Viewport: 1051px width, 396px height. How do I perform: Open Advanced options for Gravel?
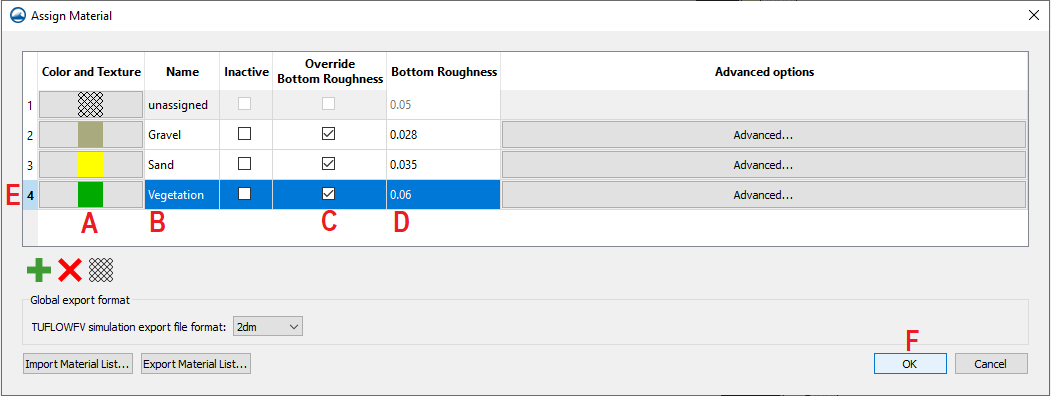click(x=763, y=135)
